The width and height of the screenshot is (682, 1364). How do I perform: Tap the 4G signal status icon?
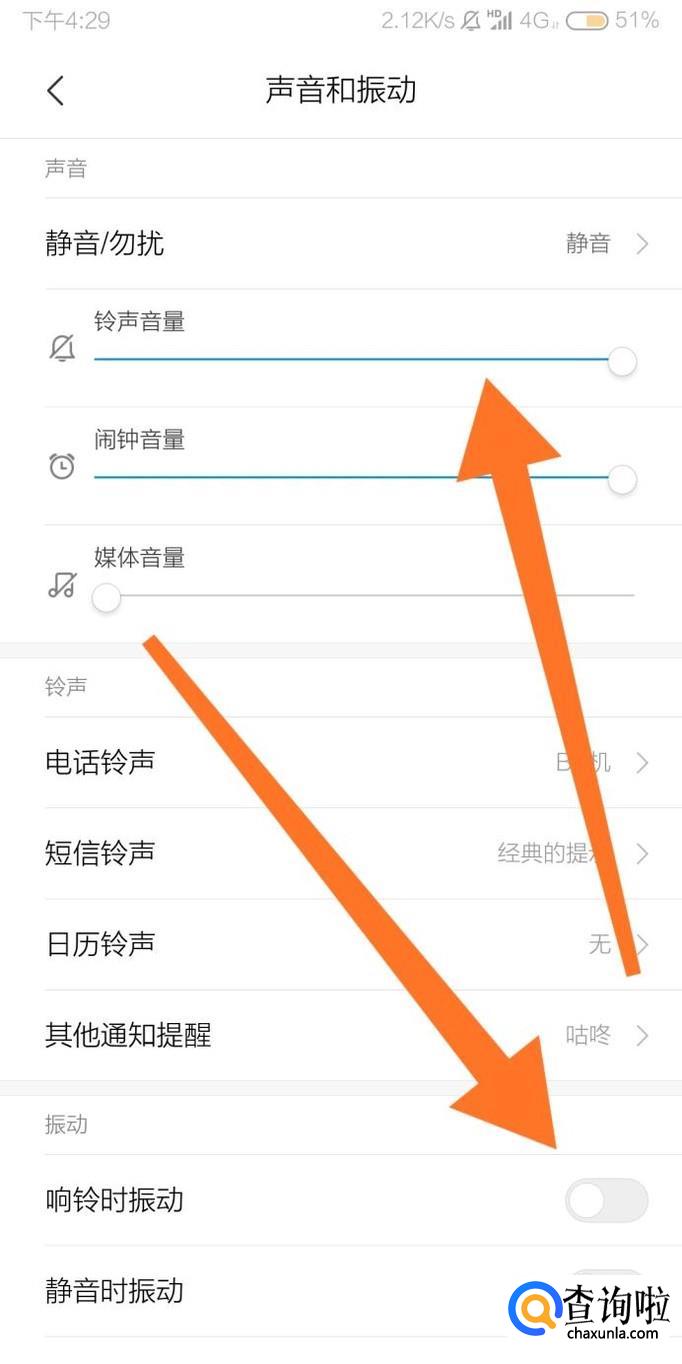(x=536, y=21)
